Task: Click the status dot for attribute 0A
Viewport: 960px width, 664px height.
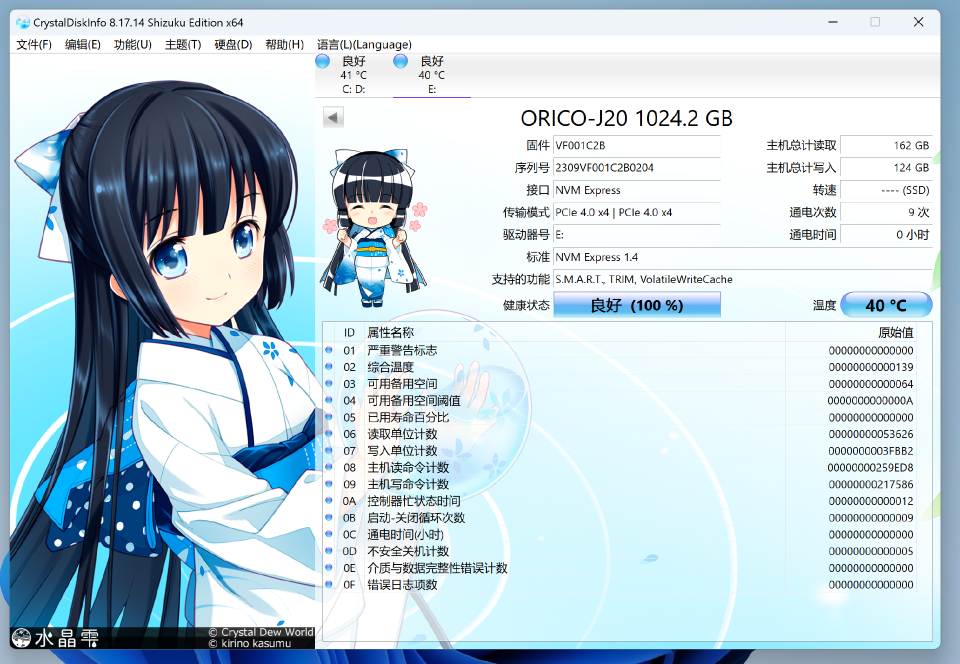Action: (x=329, y=501)
